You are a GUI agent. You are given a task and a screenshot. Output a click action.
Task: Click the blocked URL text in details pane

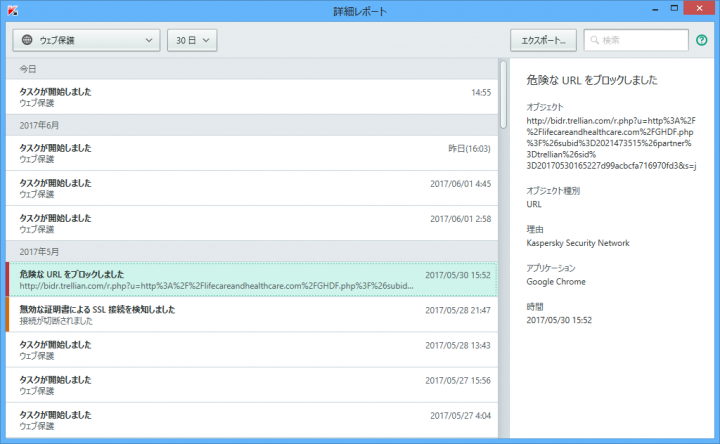(611, 143)
